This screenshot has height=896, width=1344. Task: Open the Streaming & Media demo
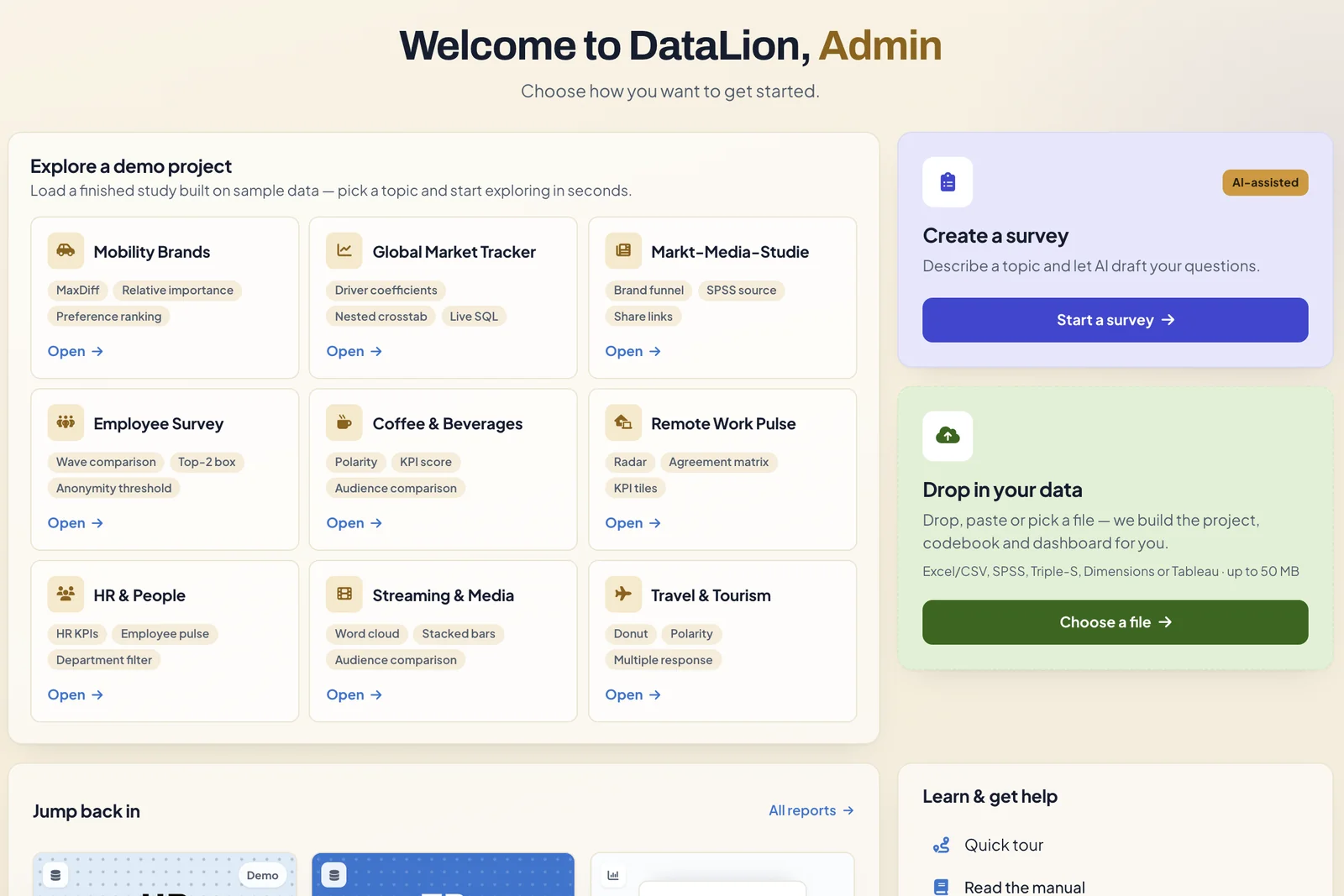click(354, 694)
